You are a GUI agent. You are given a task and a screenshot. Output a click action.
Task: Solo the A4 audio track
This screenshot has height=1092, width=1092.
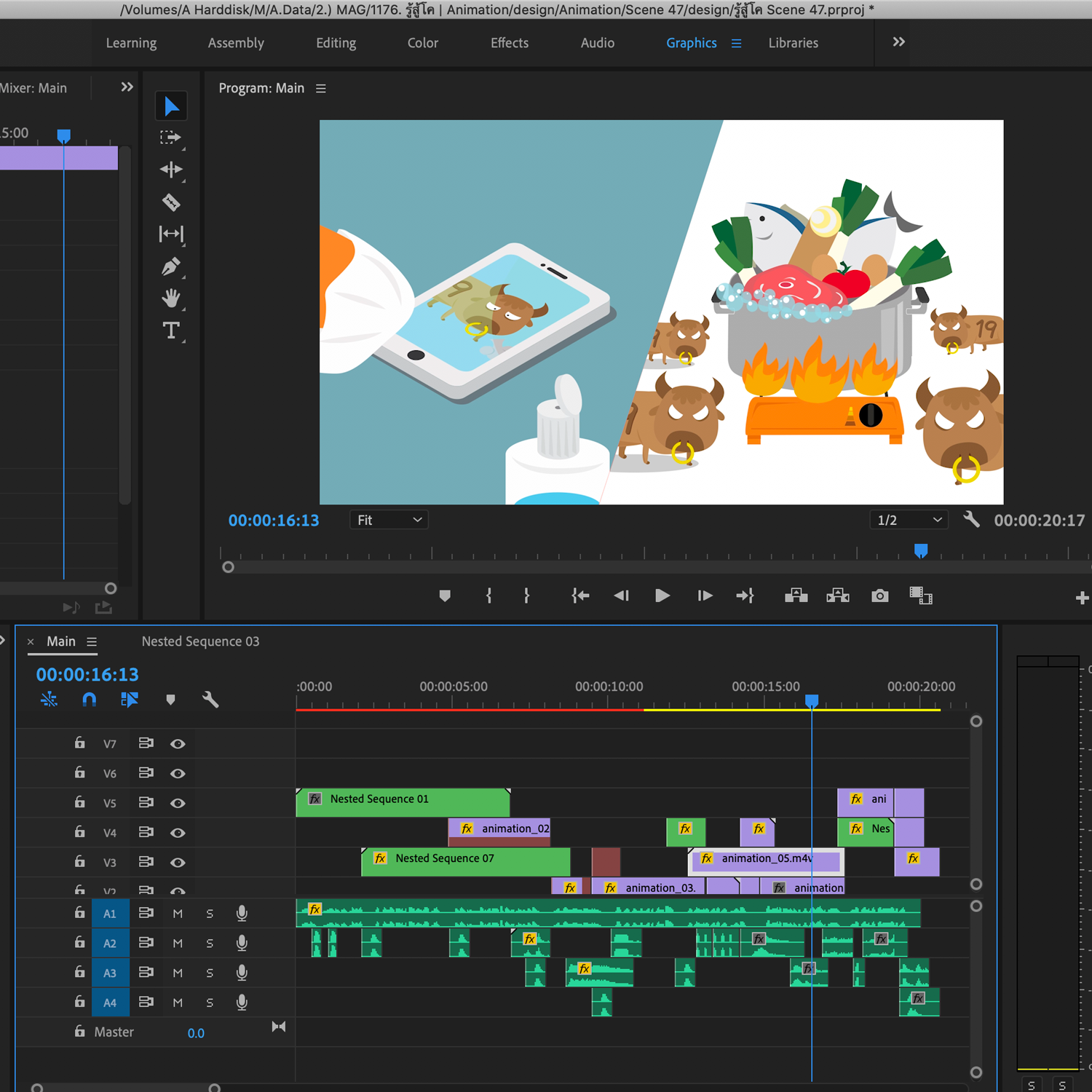pyautogui.click(x=210, y=1002)
